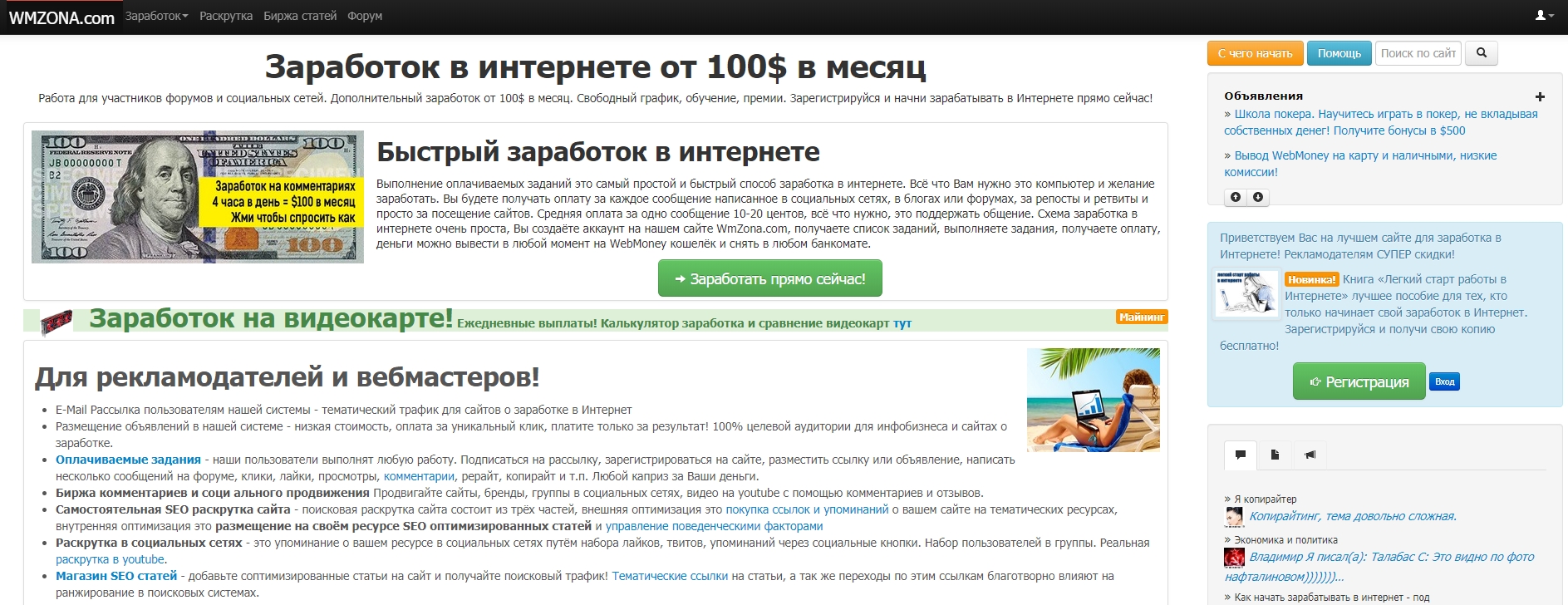1568x605 pixels.
Task: Select the Быстрый заработок в интернете heading
Action: click(598, 152)
